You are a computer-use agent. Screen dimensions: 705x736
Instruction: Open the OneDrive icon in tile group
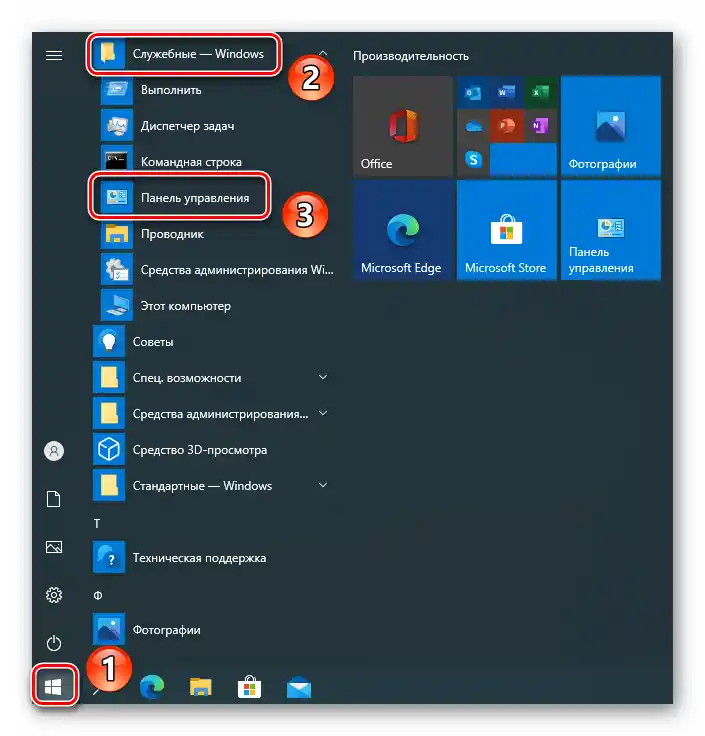click(473, 126)
